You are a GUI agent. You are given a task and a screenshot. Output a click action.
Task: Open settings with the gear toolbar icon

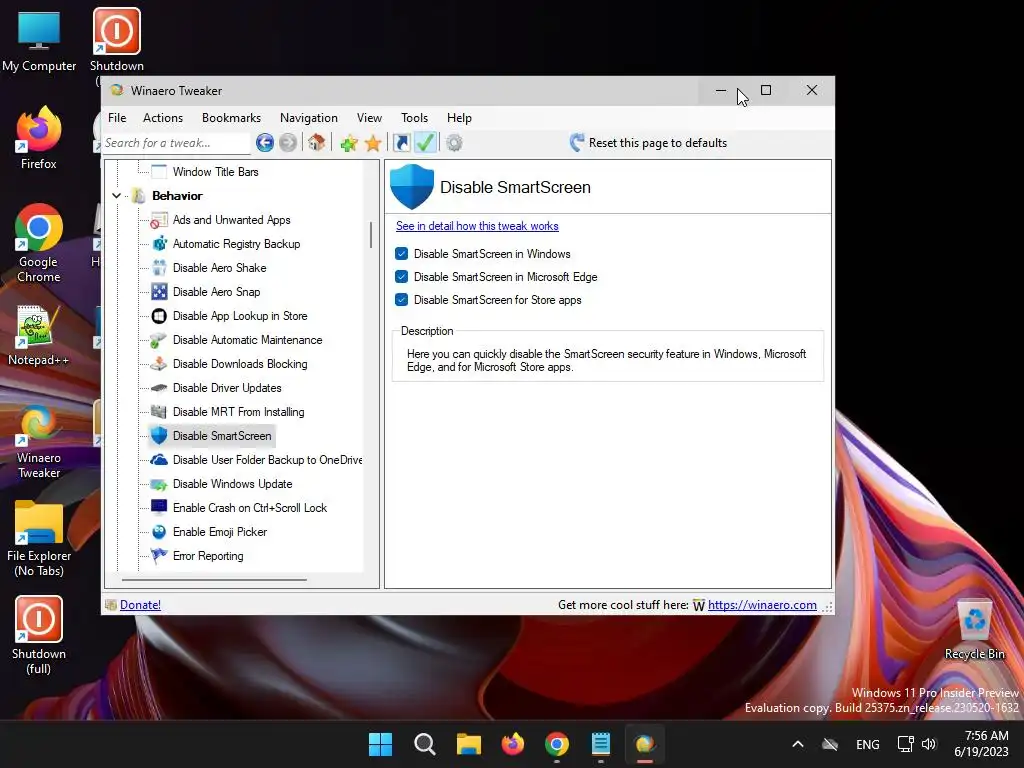[455, 142]
